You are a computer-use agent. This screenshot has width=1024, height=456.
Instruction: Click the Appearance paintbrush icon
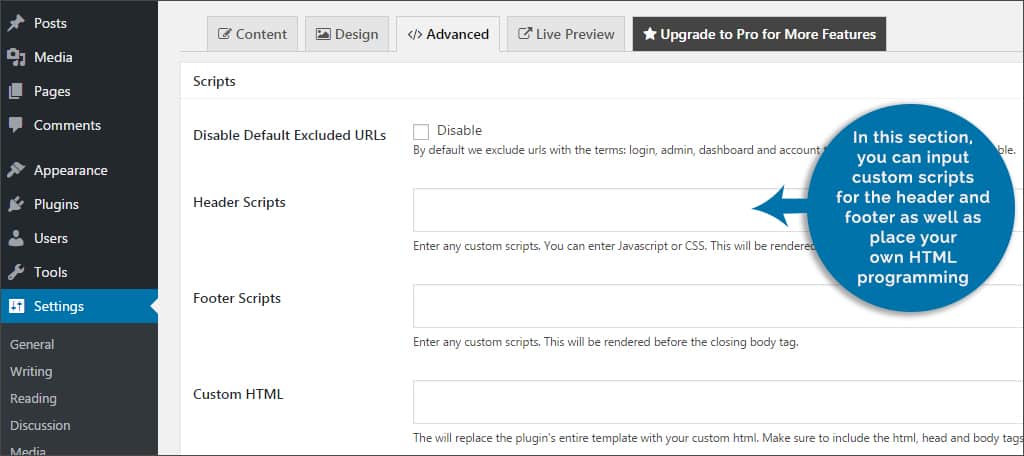tap(16, 171)
